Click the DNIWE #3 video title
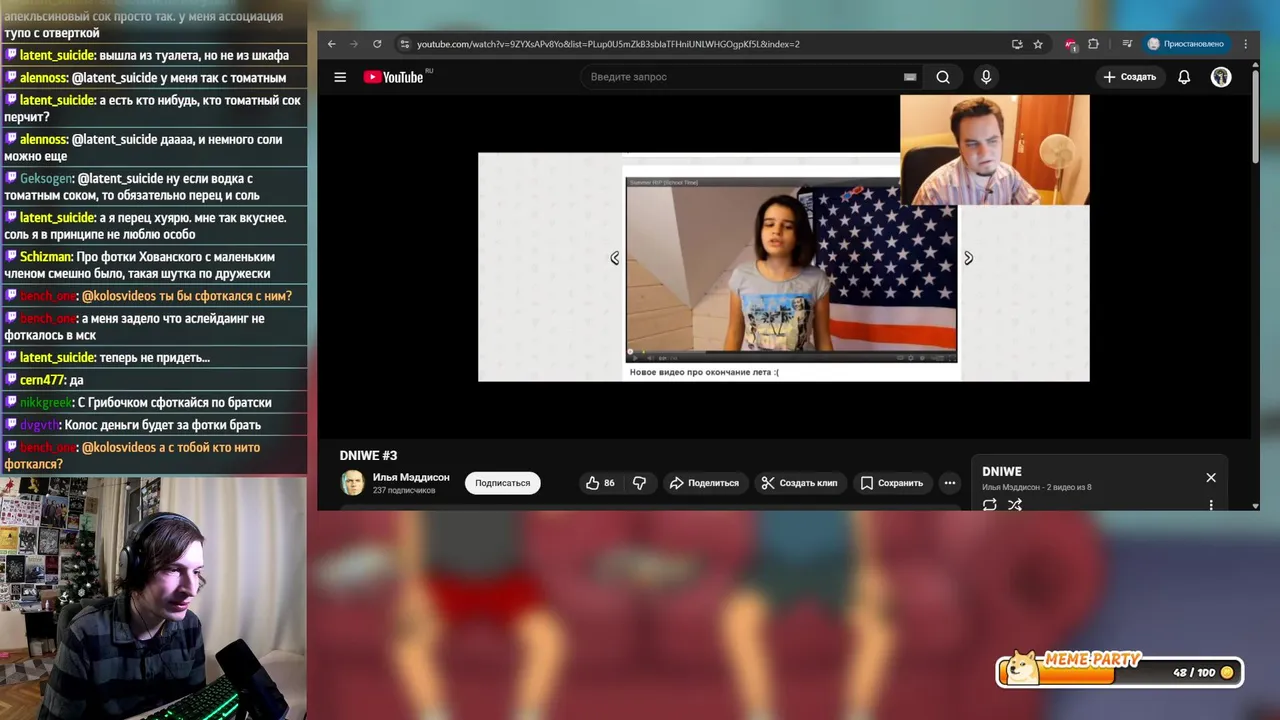This screenshot has height=720, width=1280. point(368,455)
